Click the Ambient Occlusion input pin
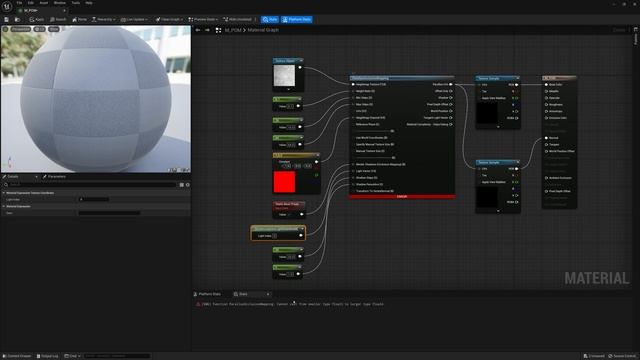The image size is (640, 360). pyautogui.click(x=546, y=178)
